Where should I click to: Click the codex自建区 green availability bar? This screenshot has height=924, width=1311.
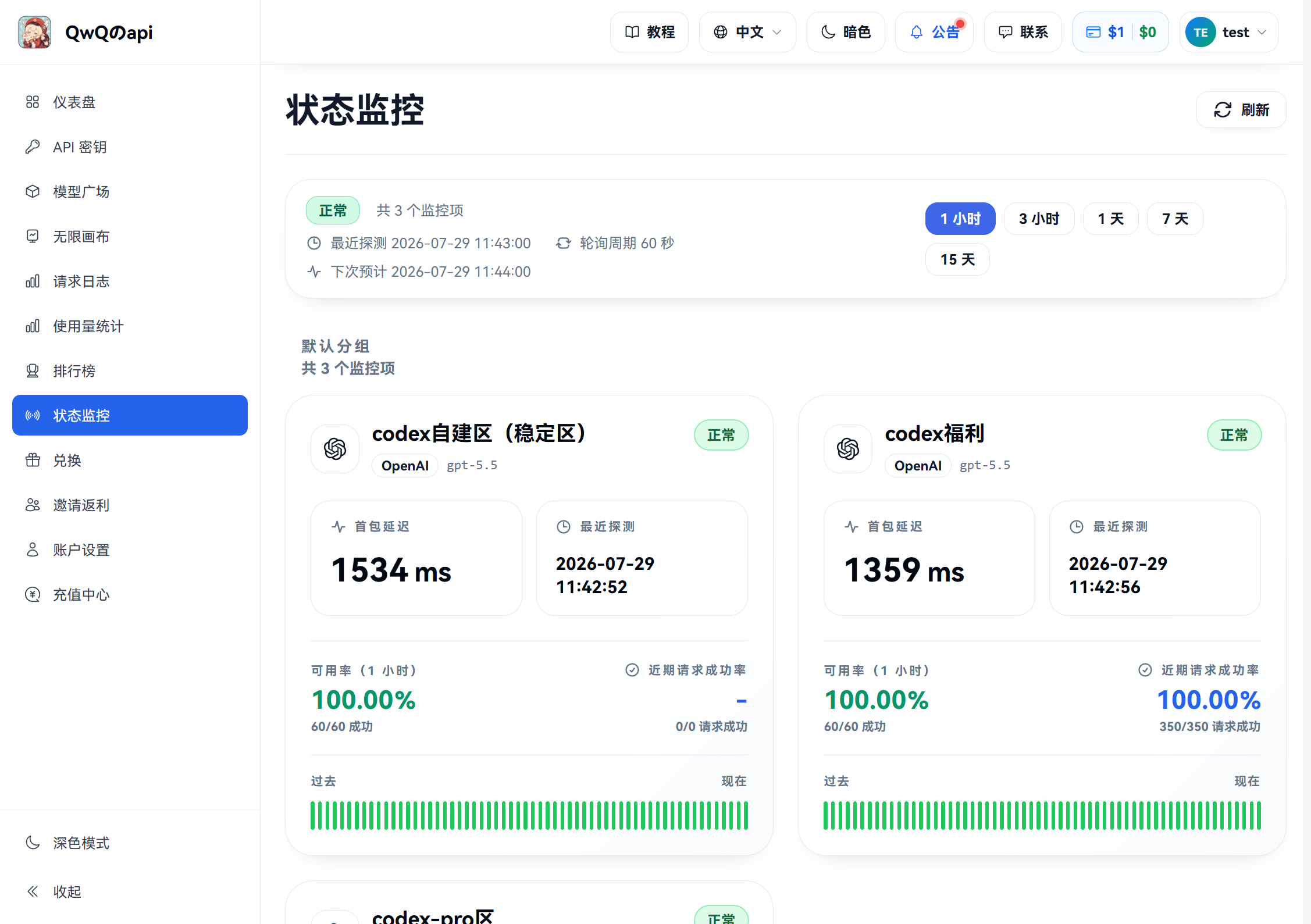click(x=529, y=815)
